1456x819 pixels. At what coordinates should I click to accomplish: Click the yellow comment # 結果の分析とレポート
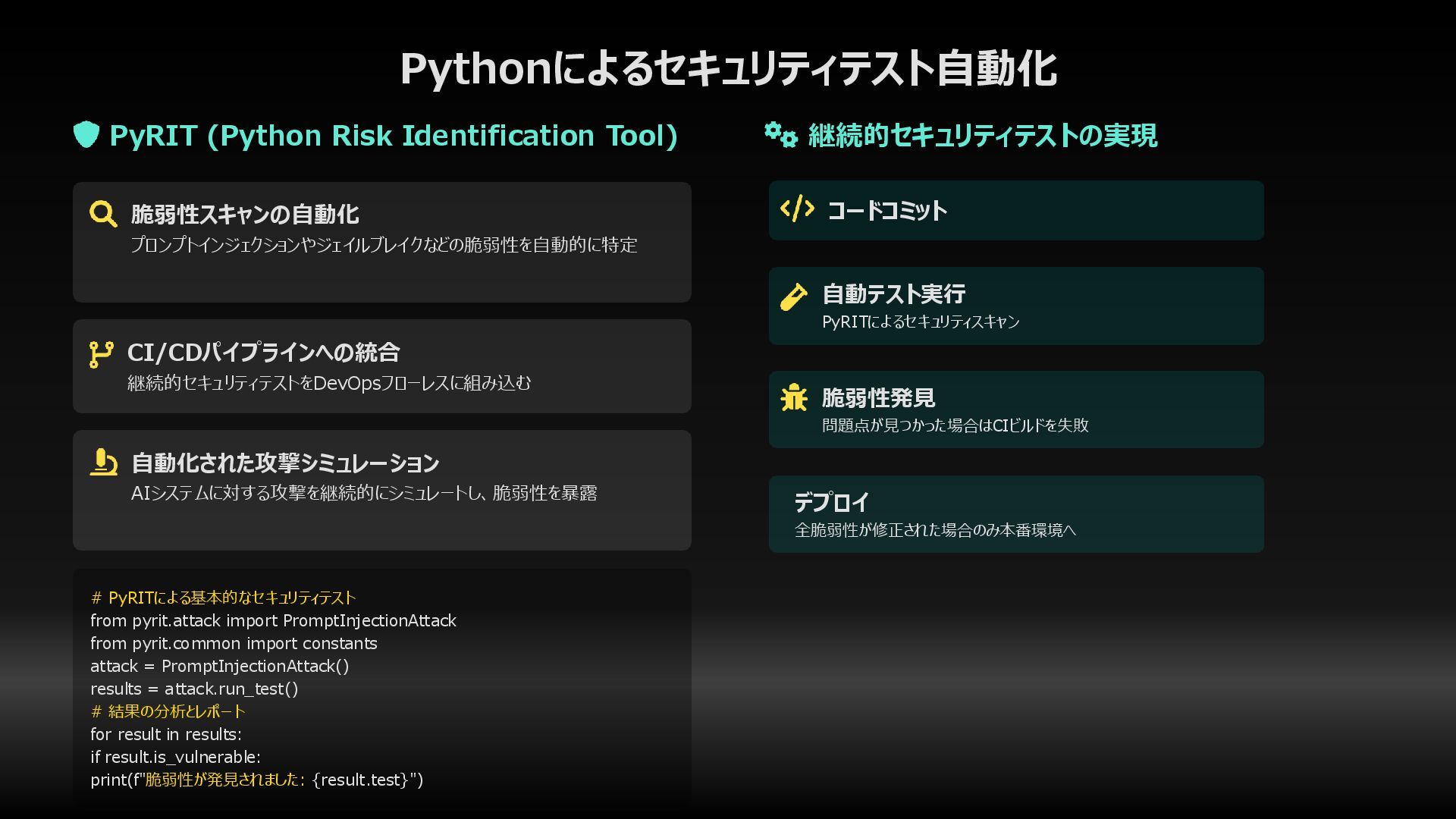pyautogui.click(x=168, y=711)
